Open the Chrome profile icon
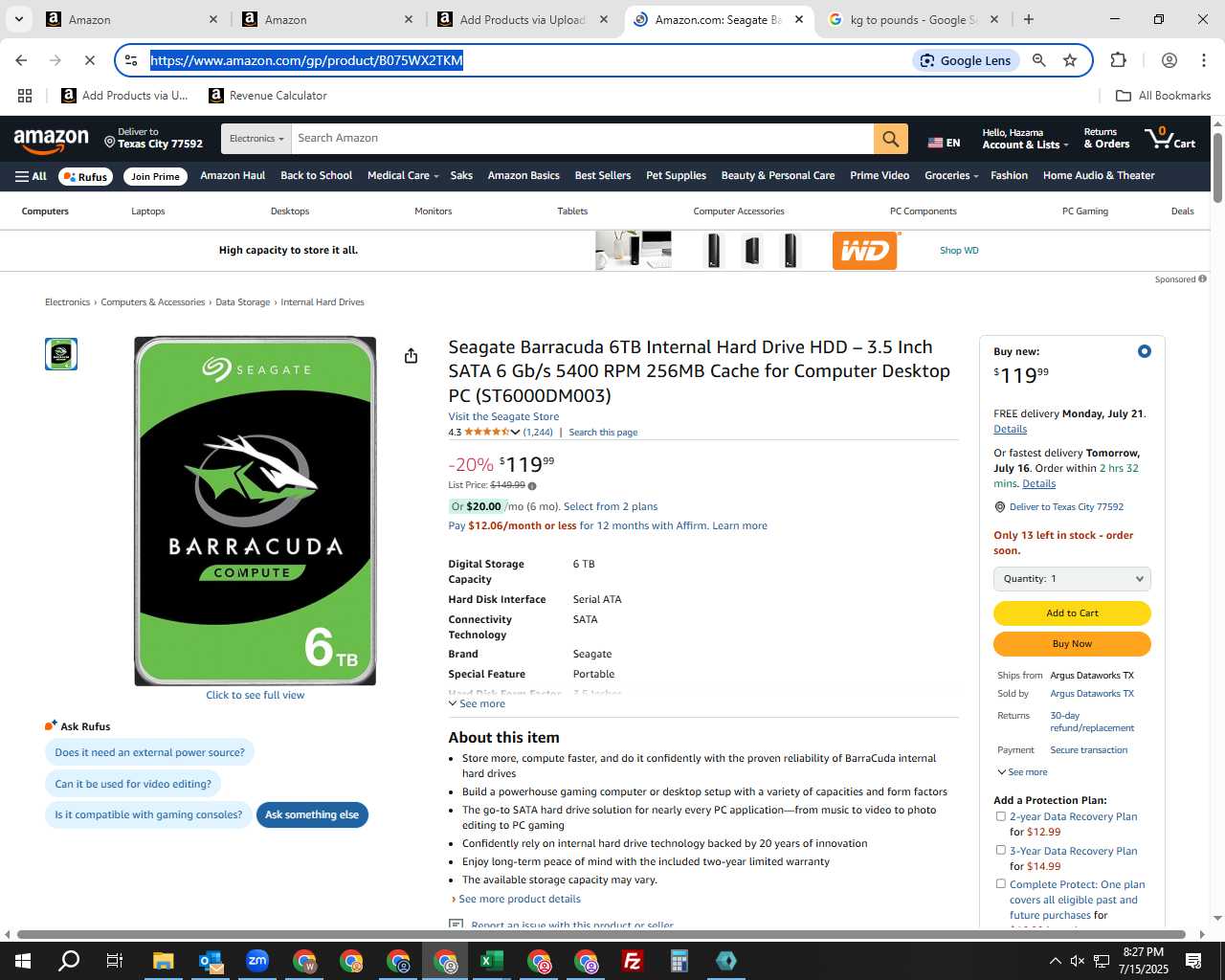The image size is (1225, 980). click(x=1169, y=60)
